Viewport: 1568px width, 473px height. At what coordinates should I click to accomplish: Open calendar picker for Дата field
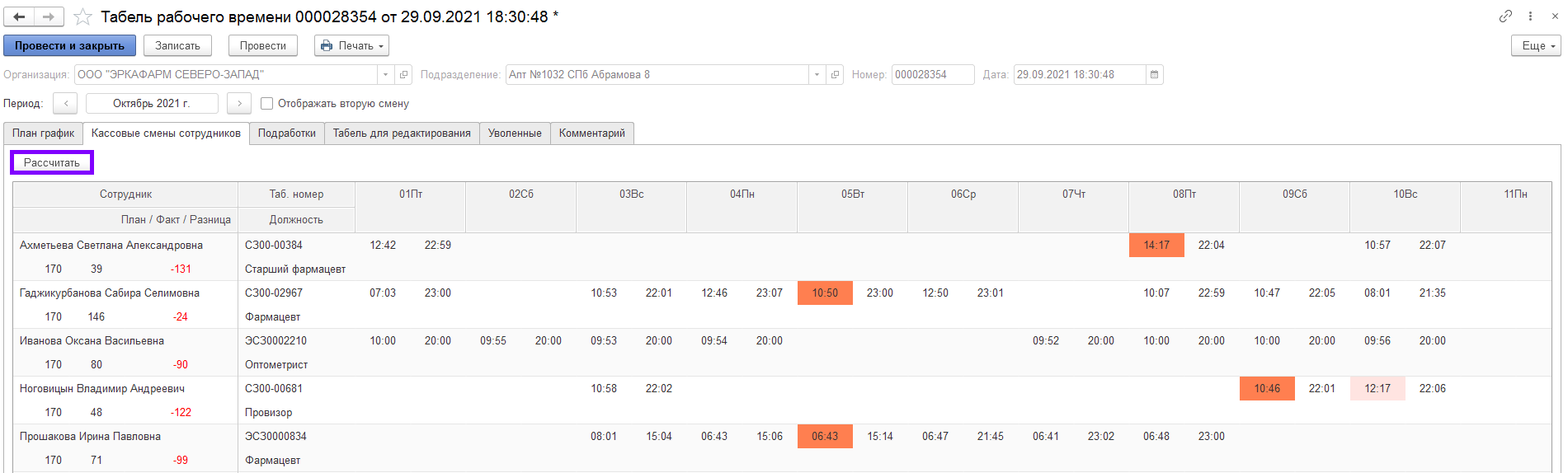[1154, 75]
